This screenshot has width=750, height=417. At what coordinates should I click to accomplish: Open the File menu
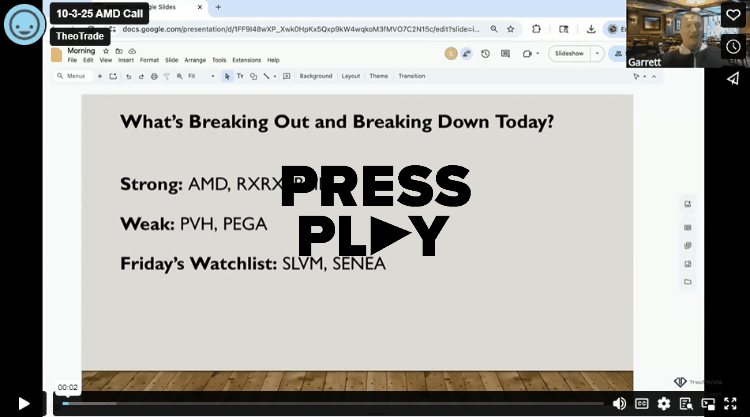[x=72, y=60]
